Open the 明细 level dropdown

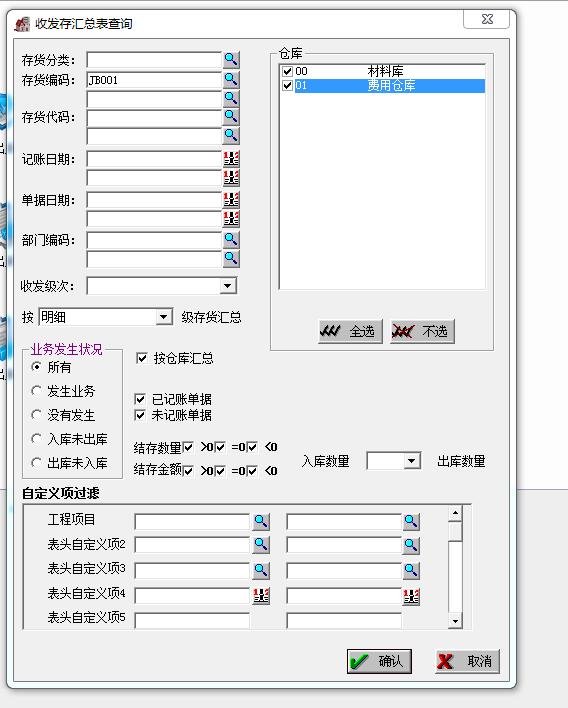tap(164, 317)
